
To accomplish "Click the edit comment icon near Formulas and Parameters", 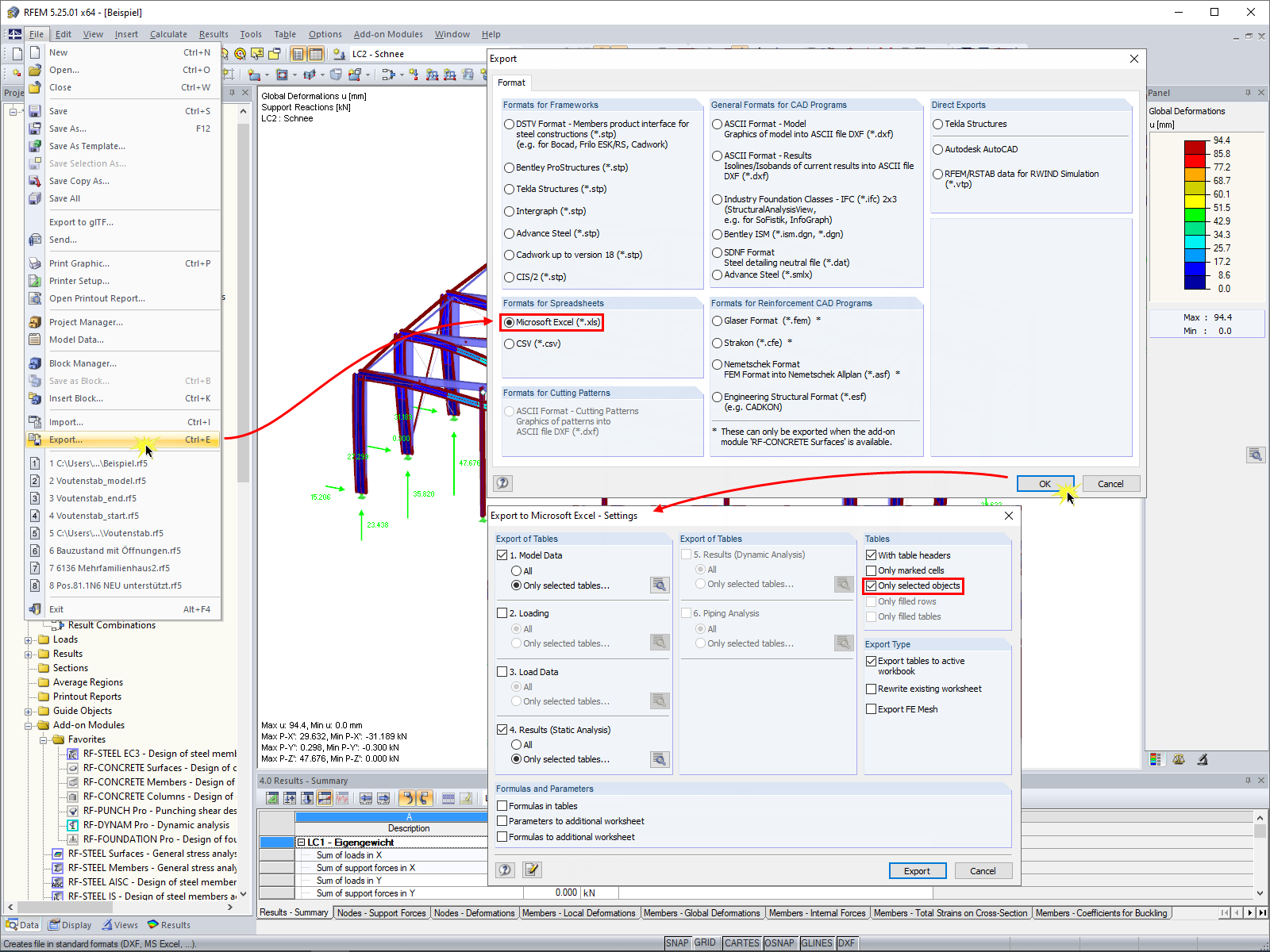I will pos(532,870).
